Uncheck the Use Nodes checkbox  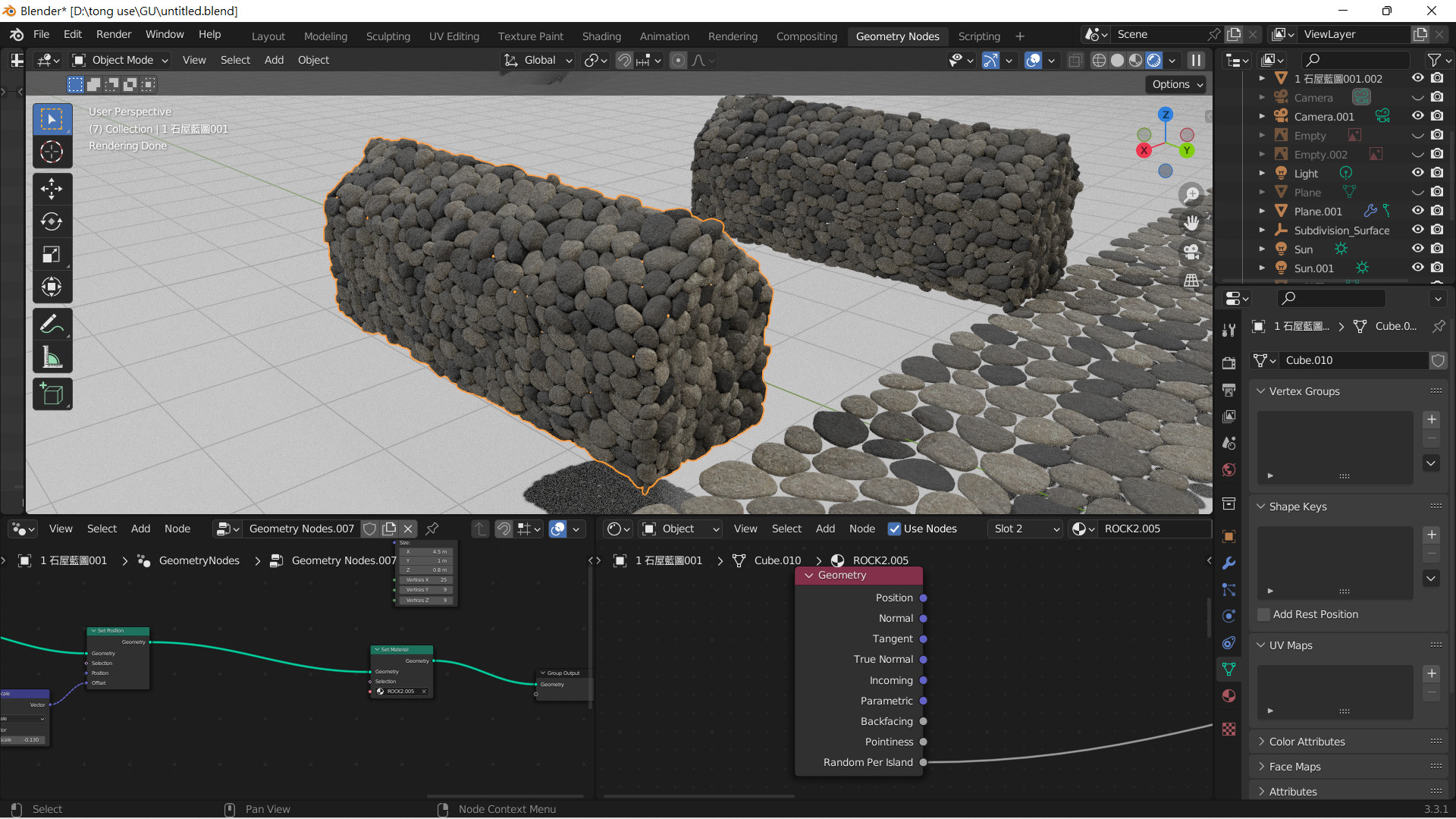pos(895,529)
